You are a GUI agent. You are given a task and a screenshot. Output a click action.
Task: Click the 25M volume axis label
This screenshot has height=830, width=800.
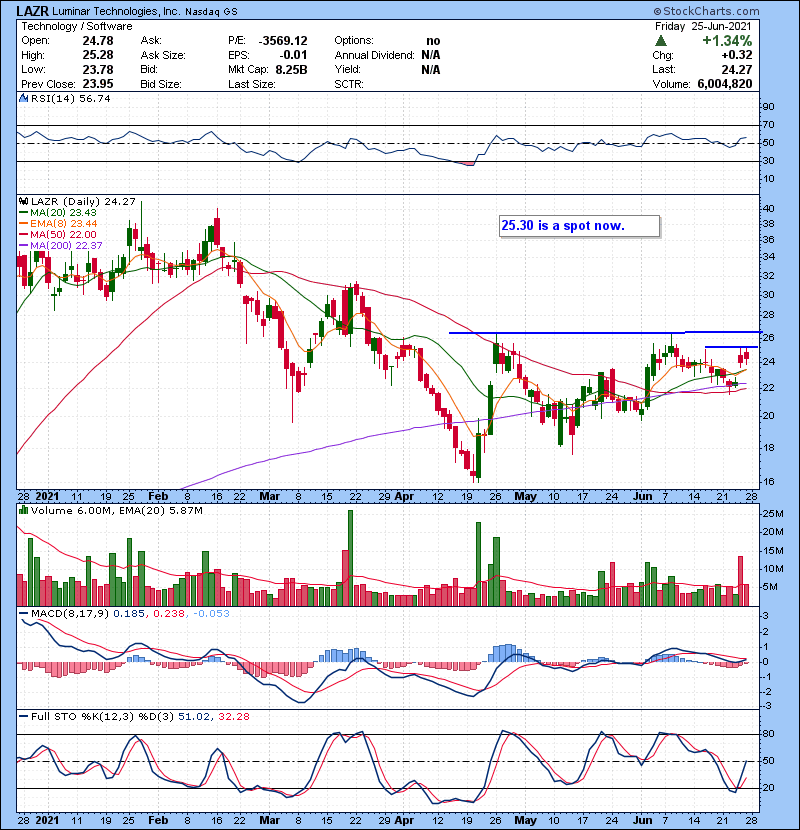[772, 513]
